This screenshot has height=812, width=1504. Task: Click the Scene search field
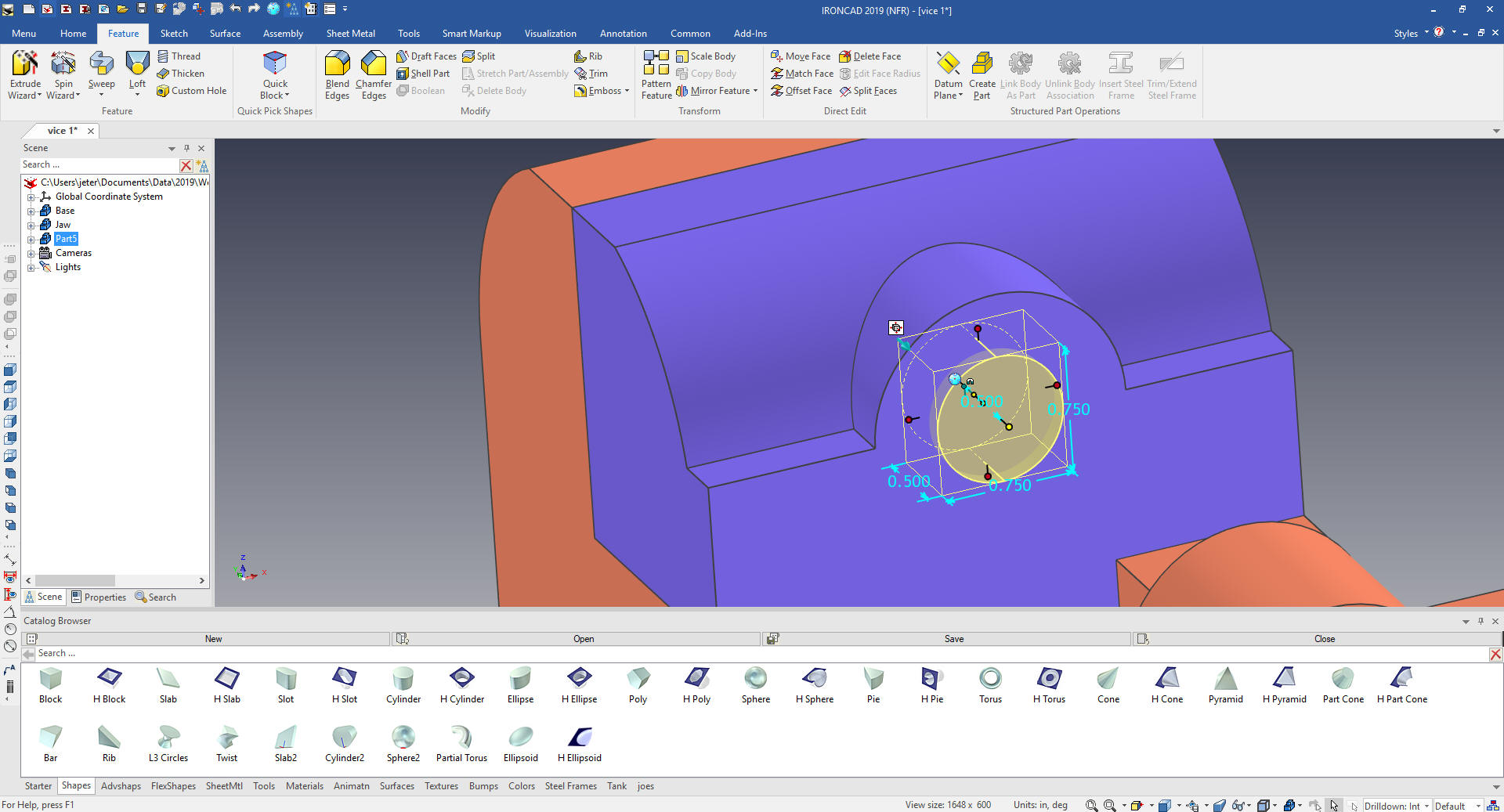99,165
